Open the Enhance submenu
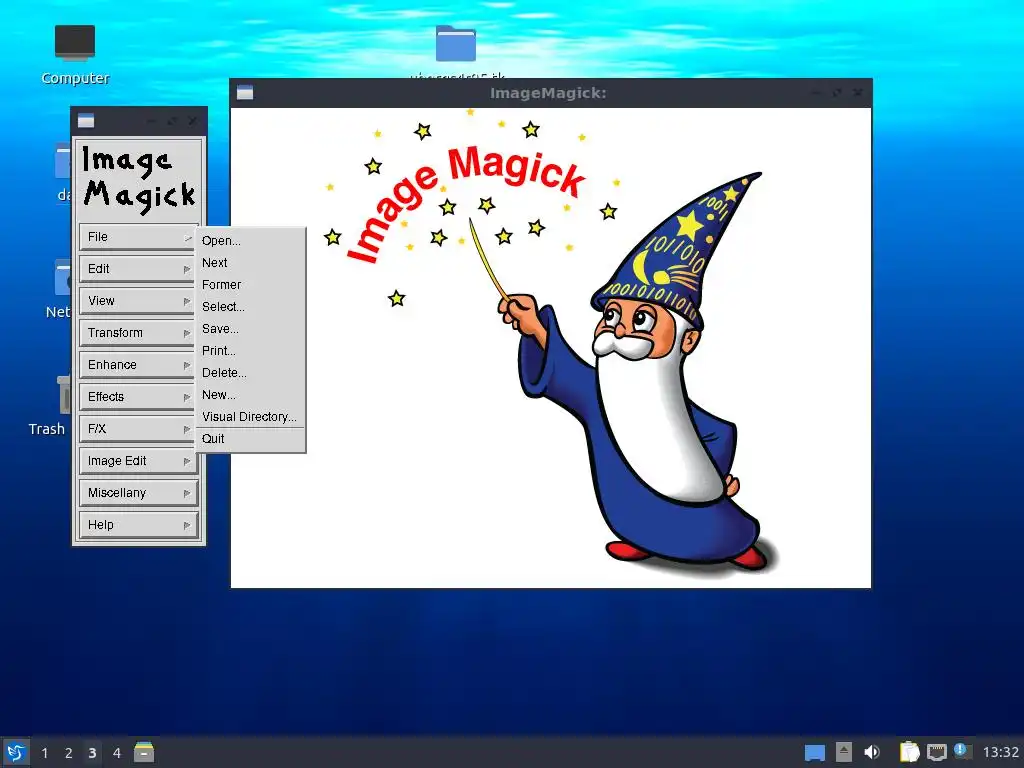The height and width of the screenshot is (768, 1024). point(138,365)
